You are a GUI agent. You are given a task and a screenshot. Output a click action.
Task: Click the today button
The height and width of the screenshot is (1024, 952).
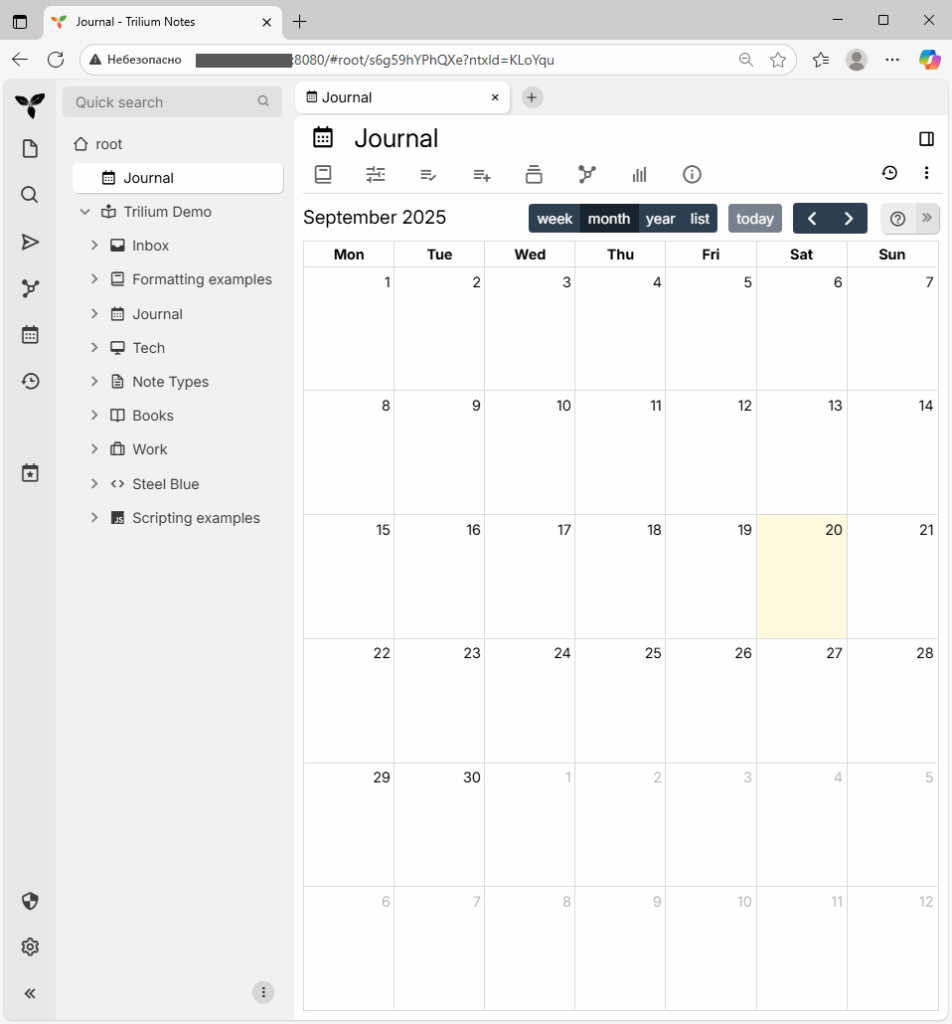tap(754, 219)
